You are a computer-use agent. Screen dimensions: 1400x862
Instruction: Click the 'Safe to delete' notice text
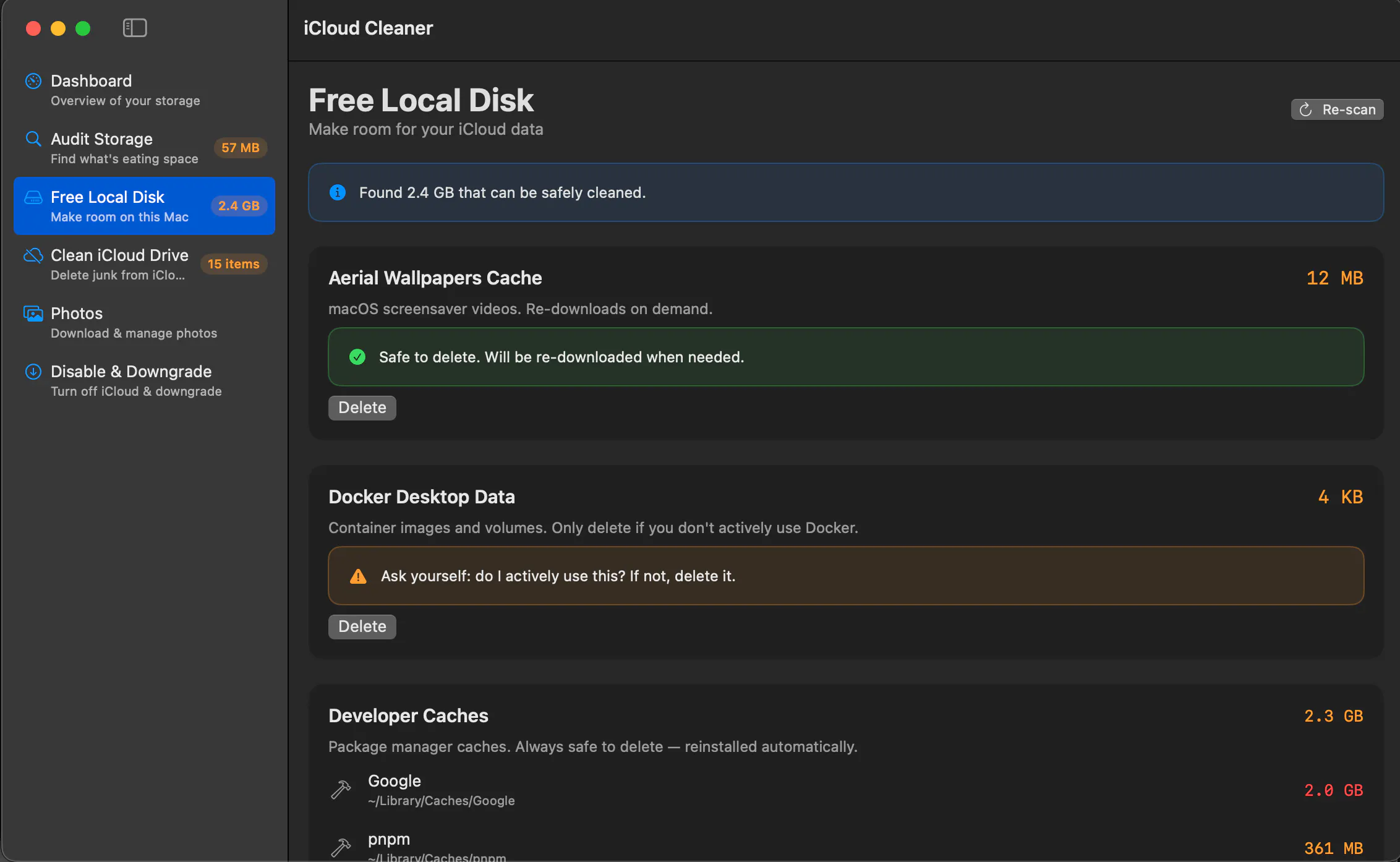click(561, 357)
